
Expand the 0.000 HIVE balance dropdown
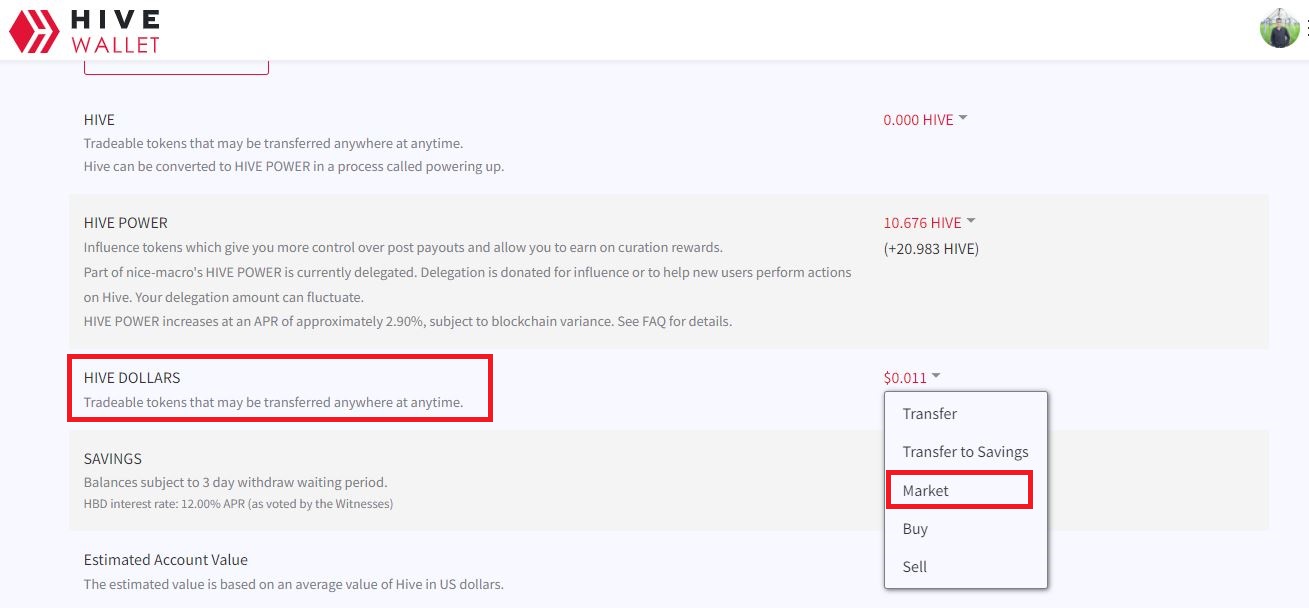925,119
